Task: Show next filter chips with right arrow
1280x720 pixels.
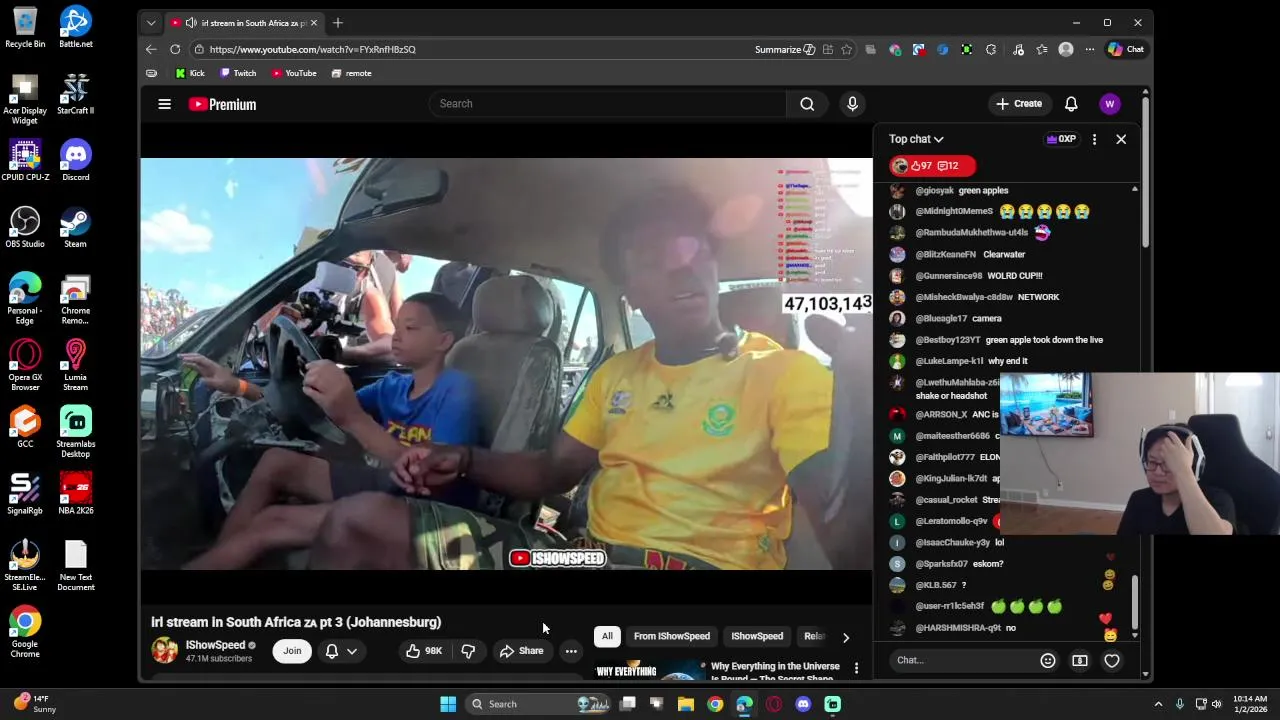Action: (846, 637)
